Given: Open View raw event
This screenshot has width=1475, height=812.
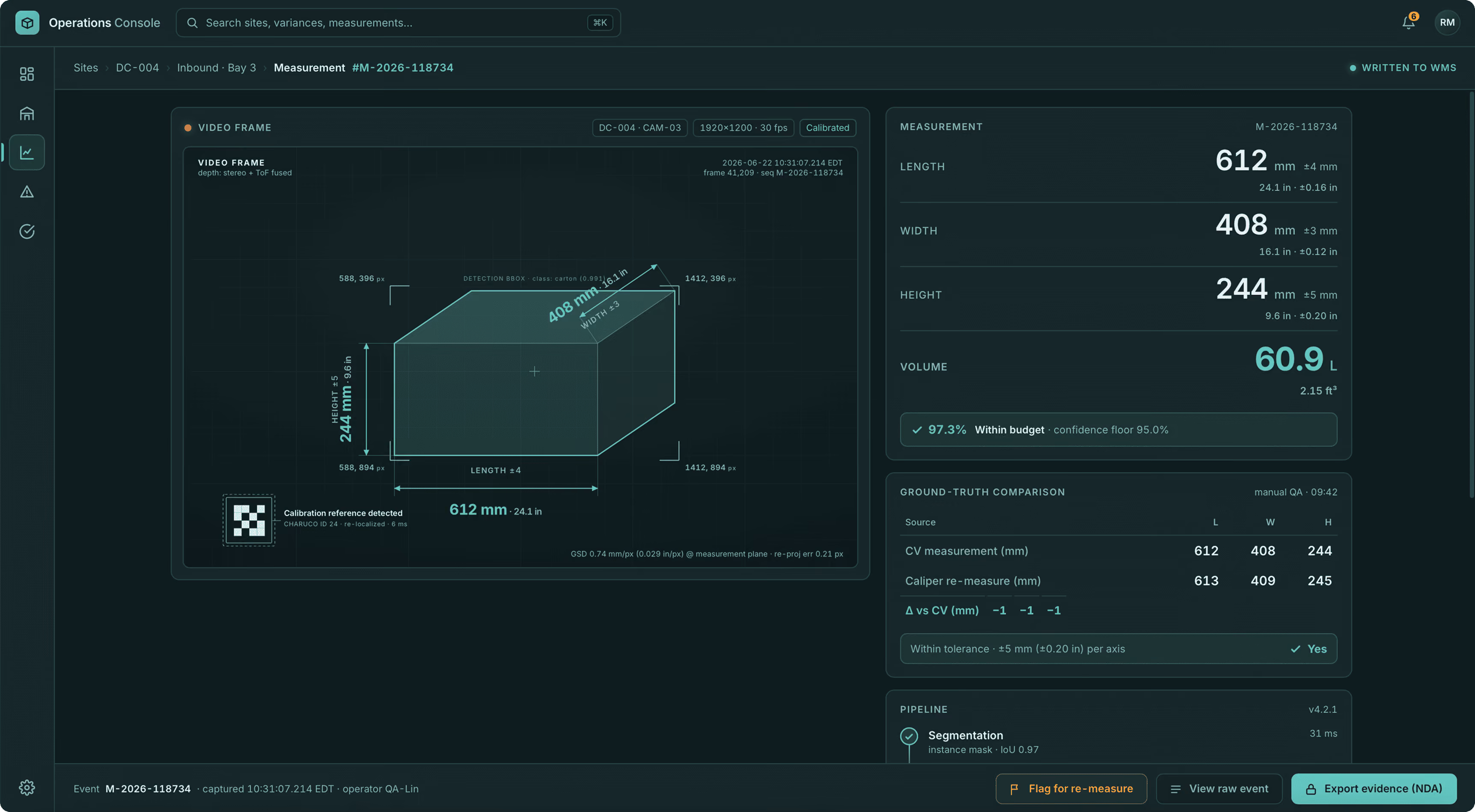Looking at the screenshot, I should pyautogui.click(x=1219, y=788).
